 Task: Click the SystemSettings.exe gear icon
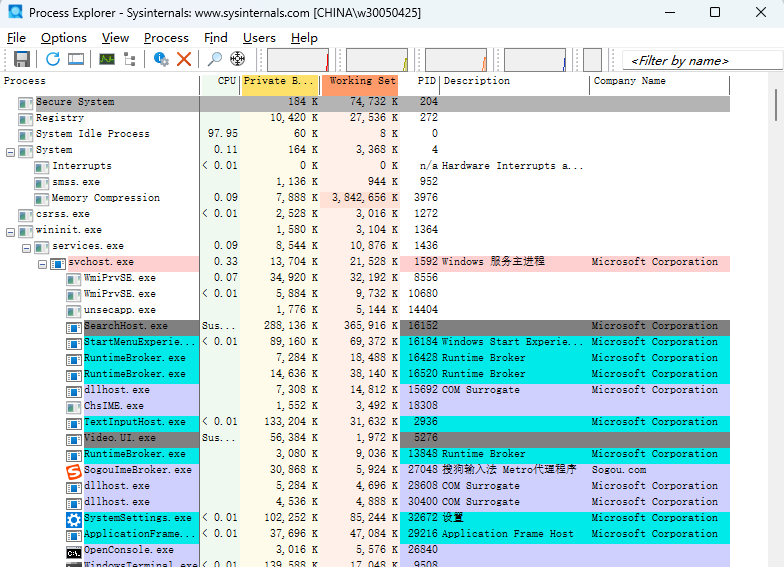[74, 520]
